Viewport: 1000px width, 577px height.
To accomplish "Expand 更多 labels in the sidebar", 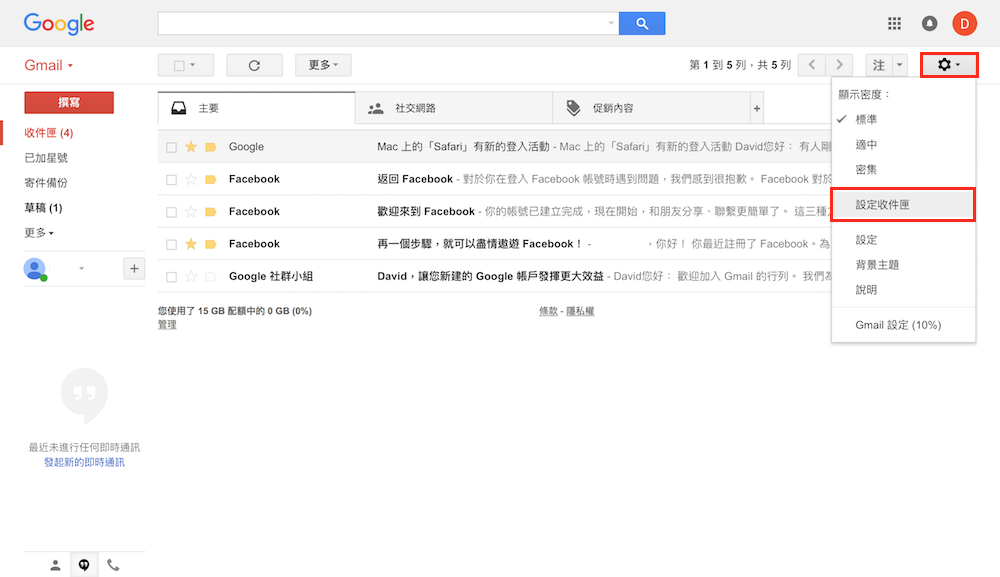I will pos(39,233).
